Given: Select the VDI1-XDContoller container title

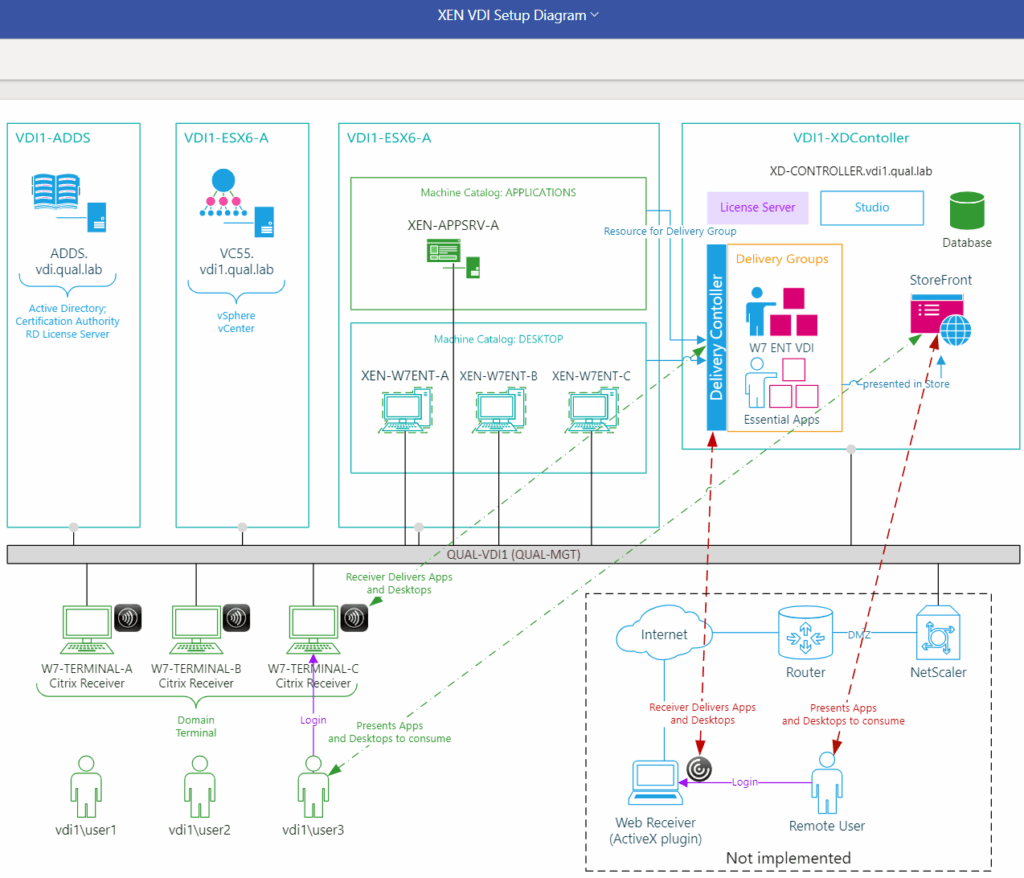Looking at the screenshot, I should [x=851, y=138].
